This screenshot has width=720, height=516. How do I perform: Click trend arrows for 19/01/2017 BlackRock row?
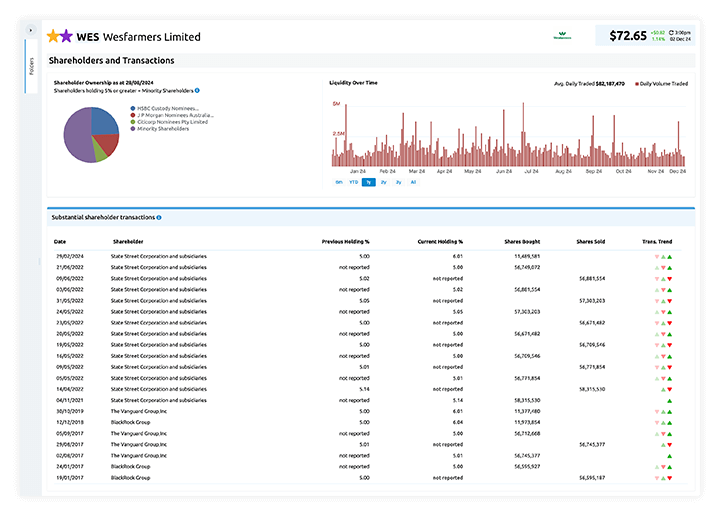(663, 477)
